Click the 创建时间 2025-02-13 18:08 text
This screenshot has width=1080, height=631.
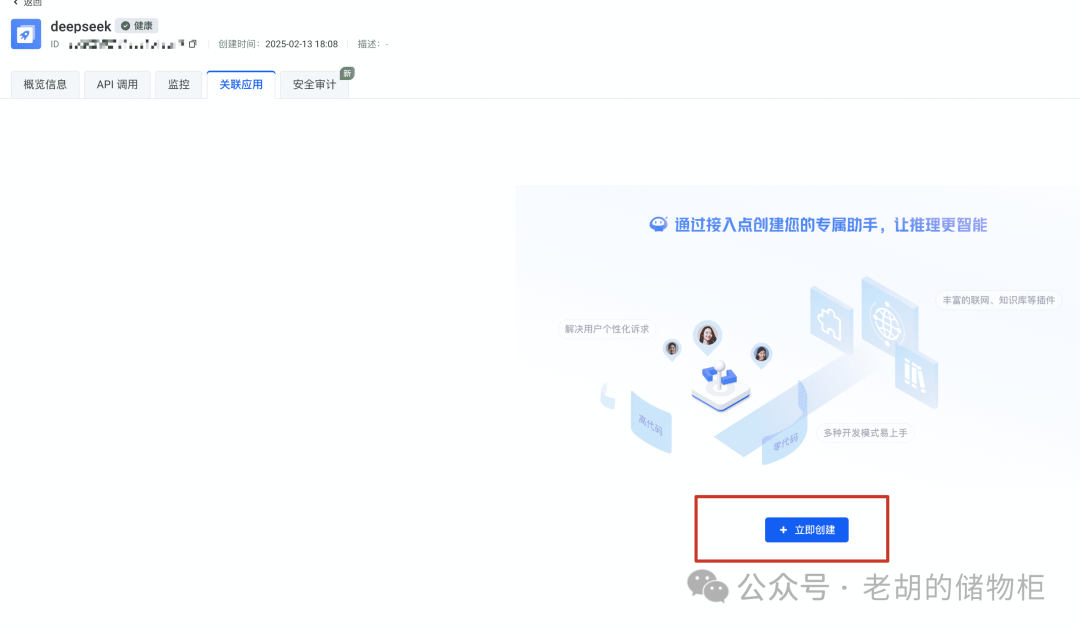(278, 44)
